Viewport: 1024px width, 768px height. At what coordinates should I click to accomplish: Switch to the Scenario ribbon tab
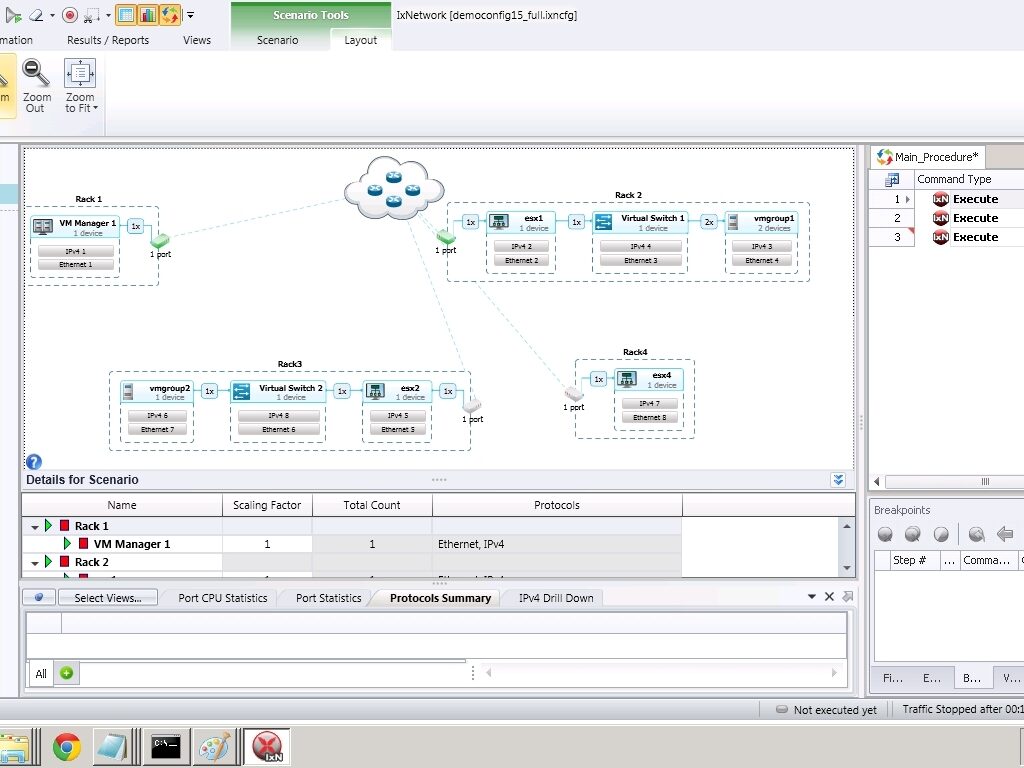tap(277, 40)
